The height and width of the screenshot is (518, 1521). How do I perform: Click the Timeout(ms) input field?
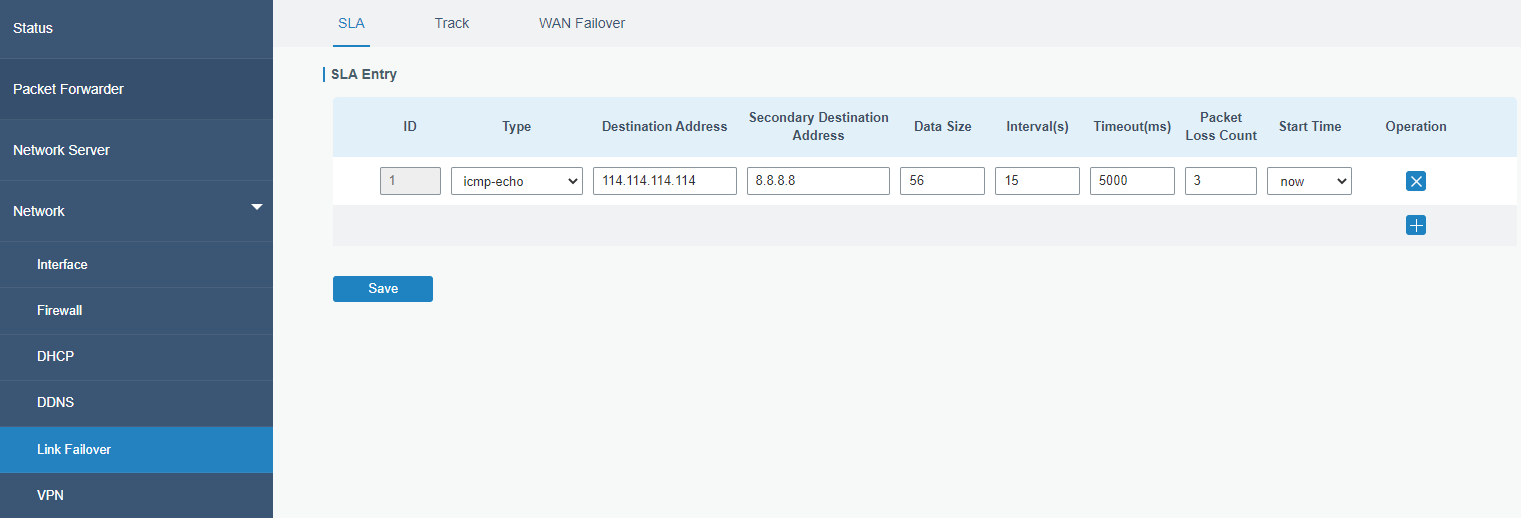[x=1131, y=181]
